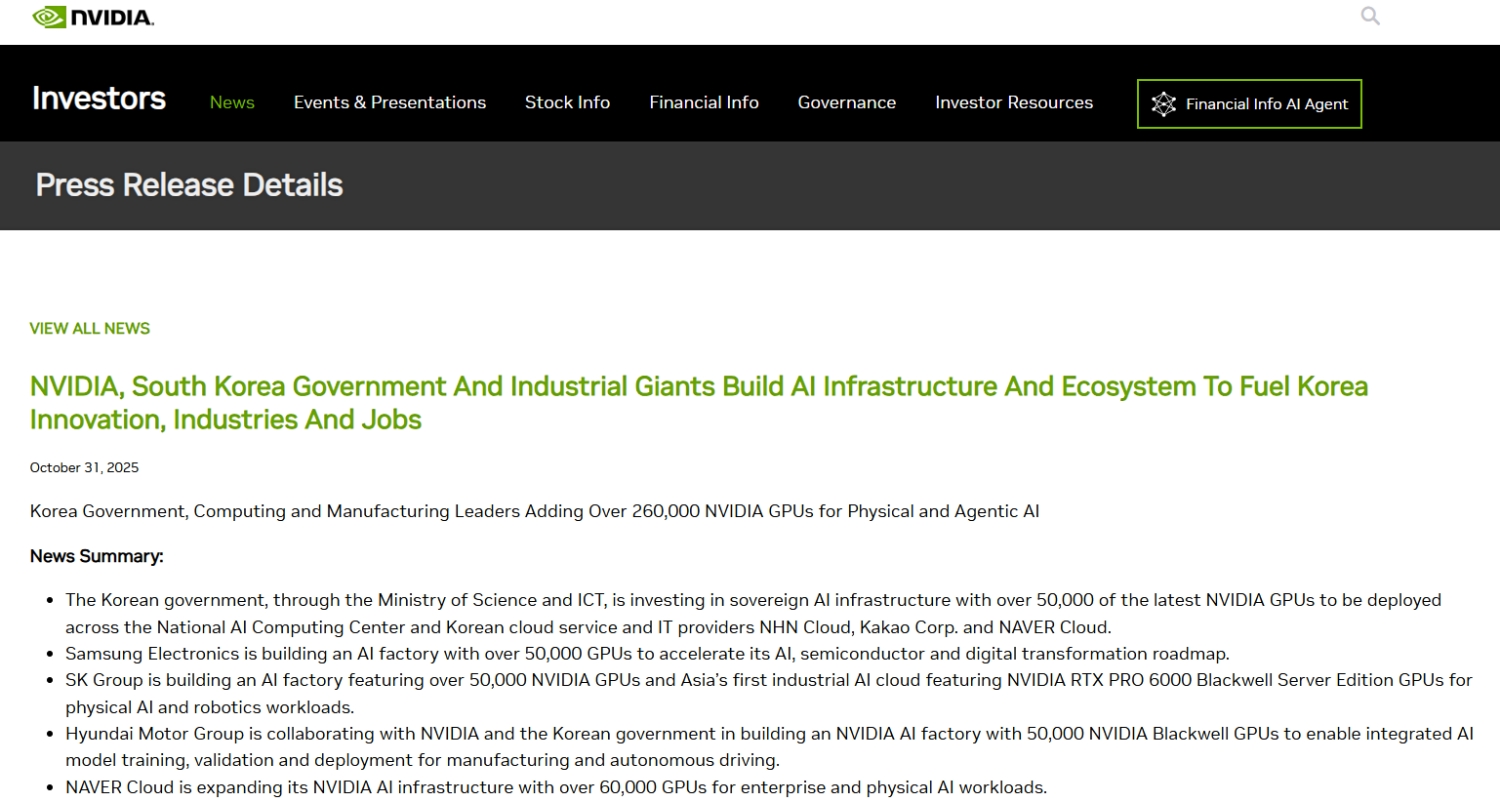Click the 260,000 NVIDIA GPUs subheadline

[x=534, y=512]
